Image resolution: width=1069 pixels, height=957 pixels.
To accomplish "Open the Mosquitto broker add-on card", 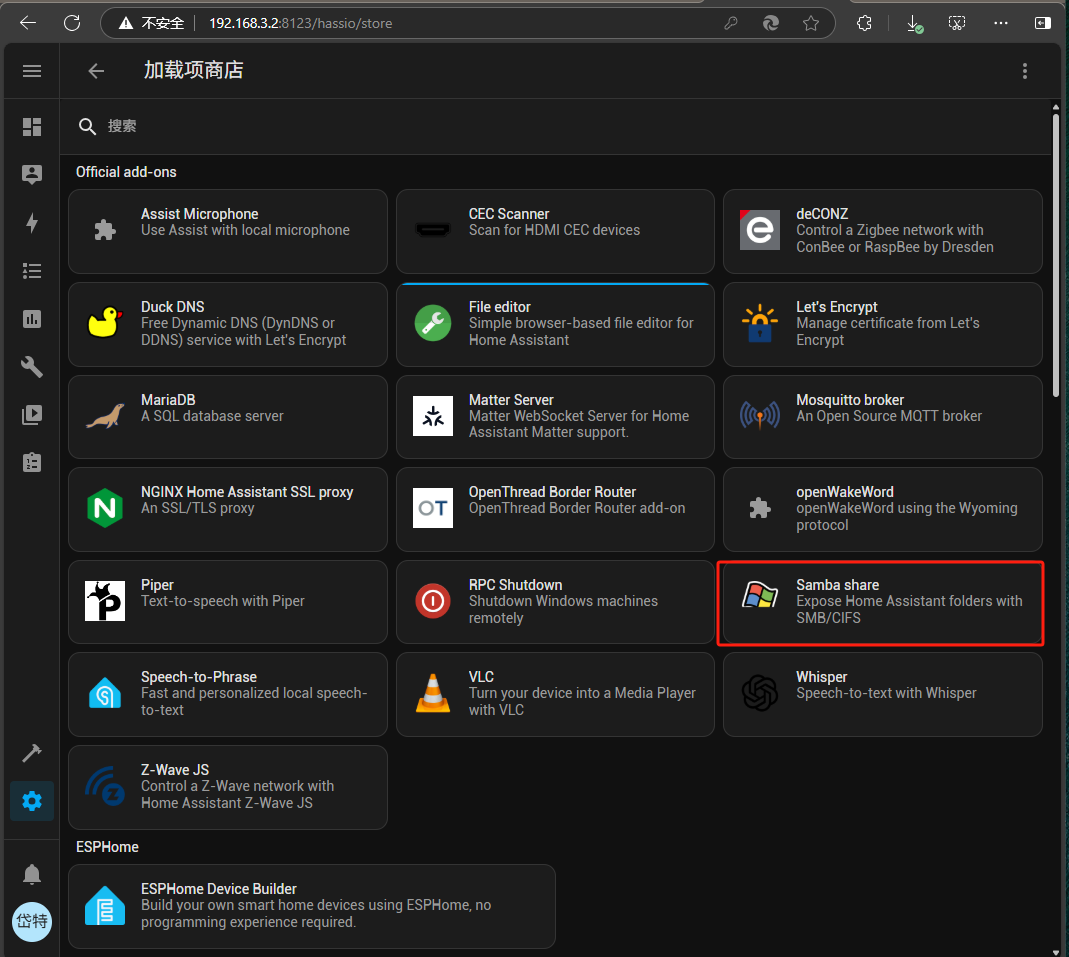I will tap(882, 416).
